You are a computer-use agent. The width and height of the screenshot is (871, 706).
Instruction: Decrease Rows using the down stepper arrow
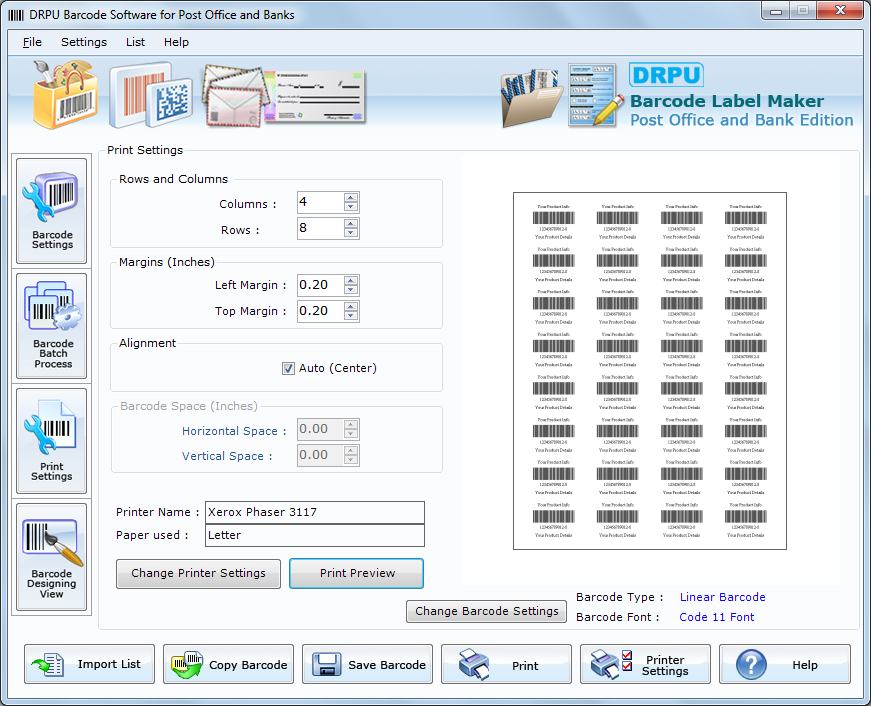coord(351,233)
